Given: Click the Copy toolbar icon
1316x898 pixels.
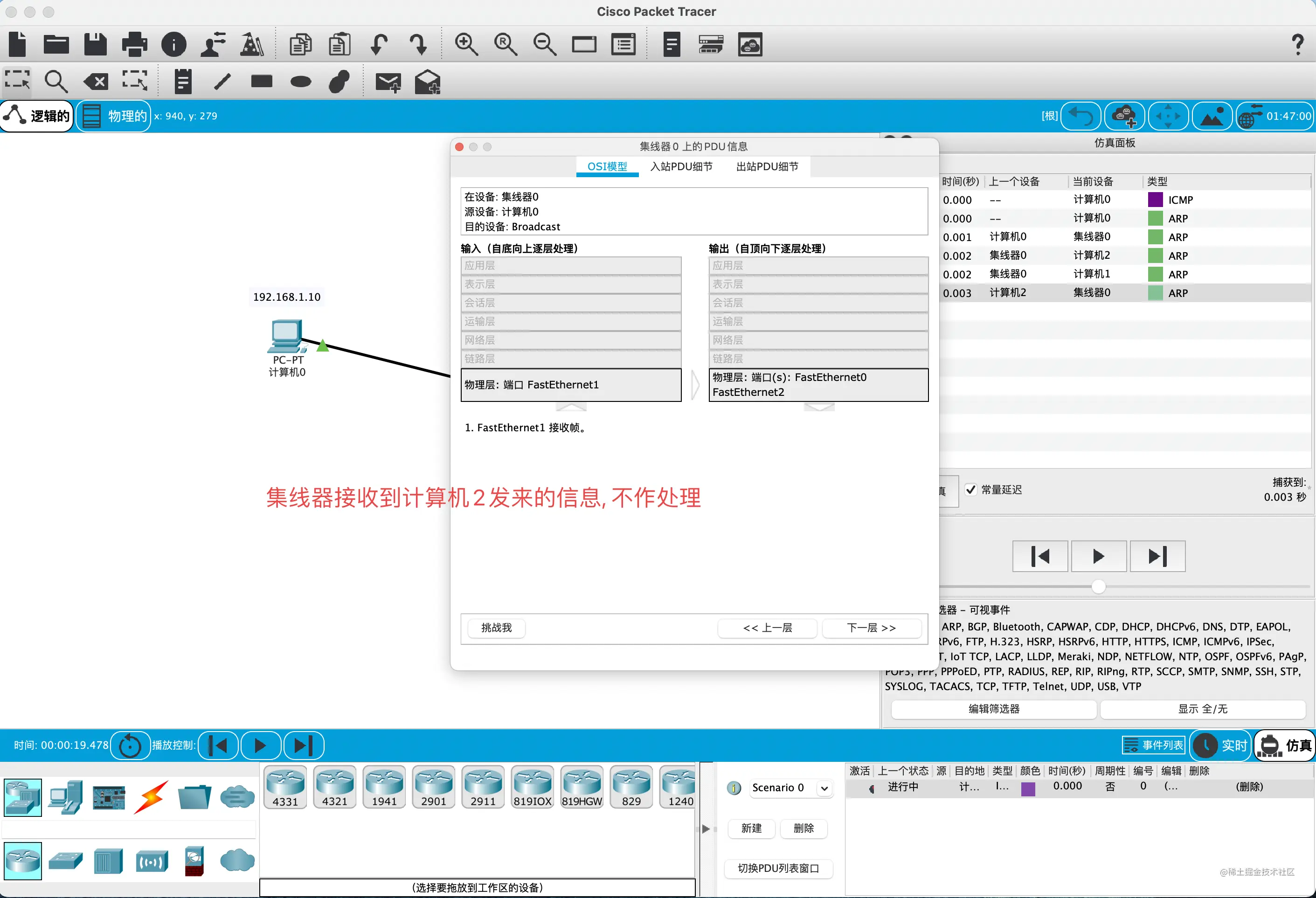Looking at the screenshot, I should [301, 44].
